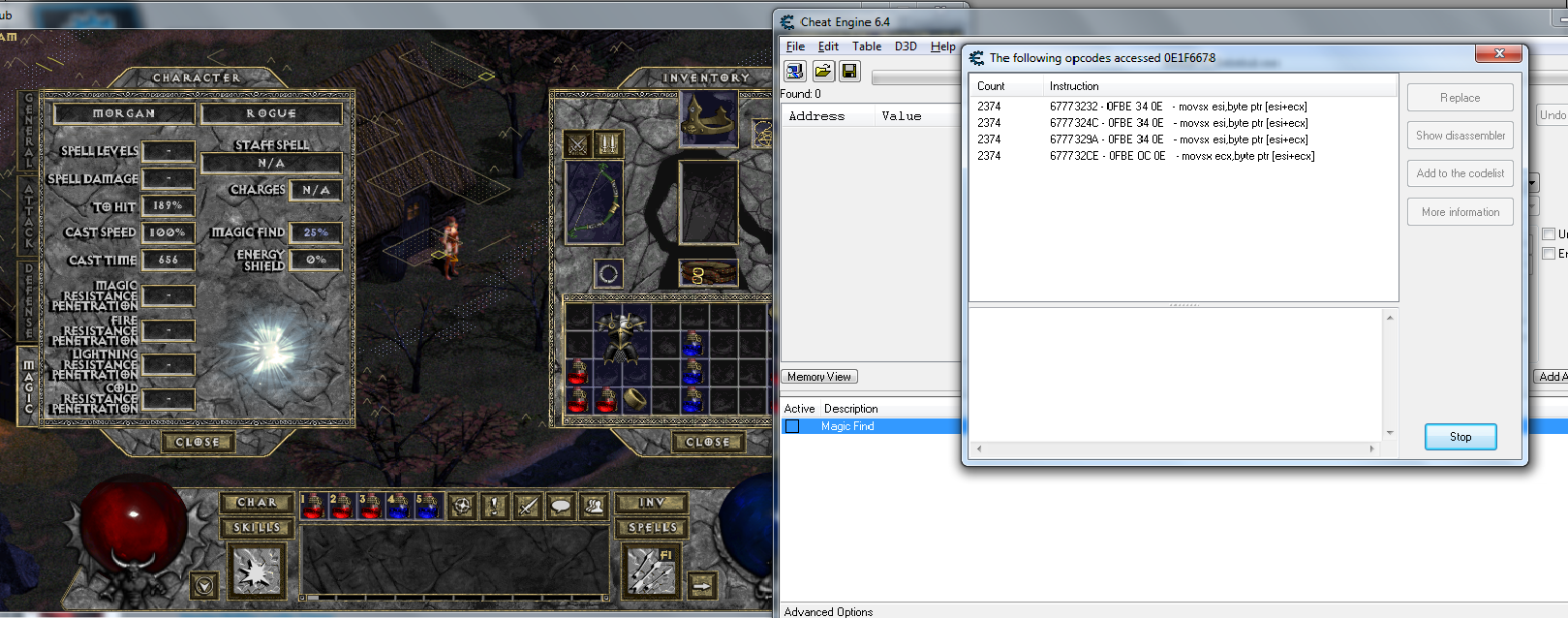Click the chat speech bubble icon
Screen dimensions: 1568x618
click(561, 506)
